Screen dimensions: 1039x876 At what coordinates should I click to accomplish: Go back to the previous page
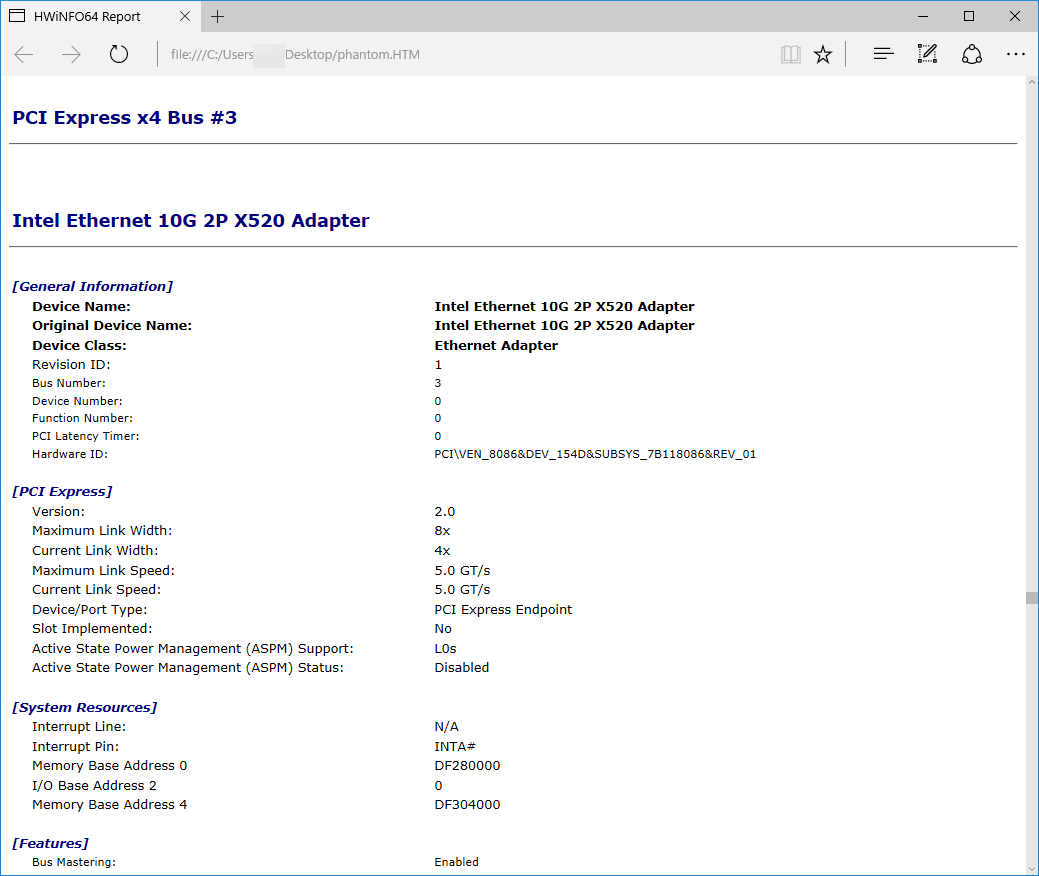click(x=24, y=54)
